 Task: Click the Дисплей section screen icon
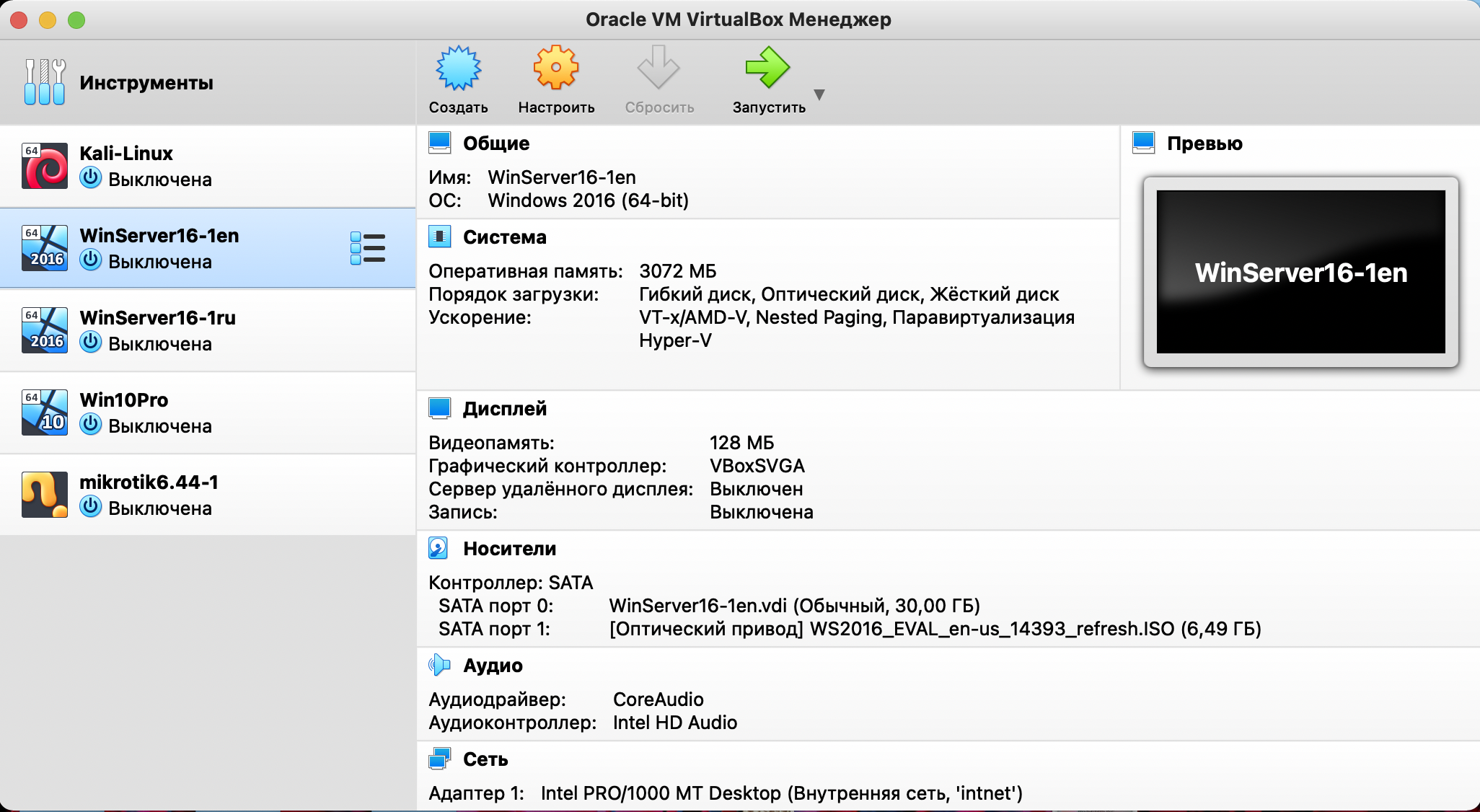[x=440, y=408]
